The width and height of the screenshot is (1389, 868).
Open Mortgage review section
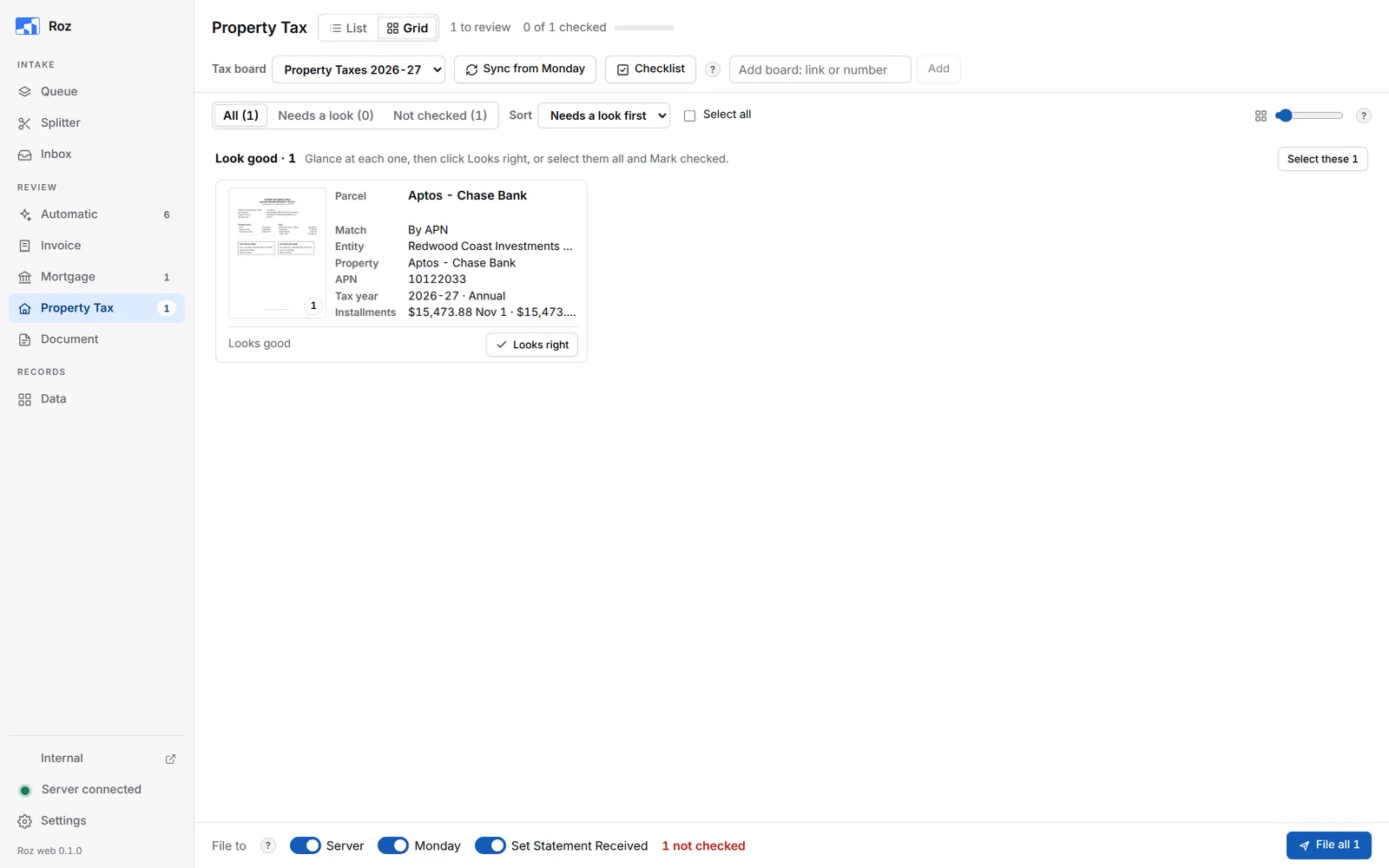[96, 277]
